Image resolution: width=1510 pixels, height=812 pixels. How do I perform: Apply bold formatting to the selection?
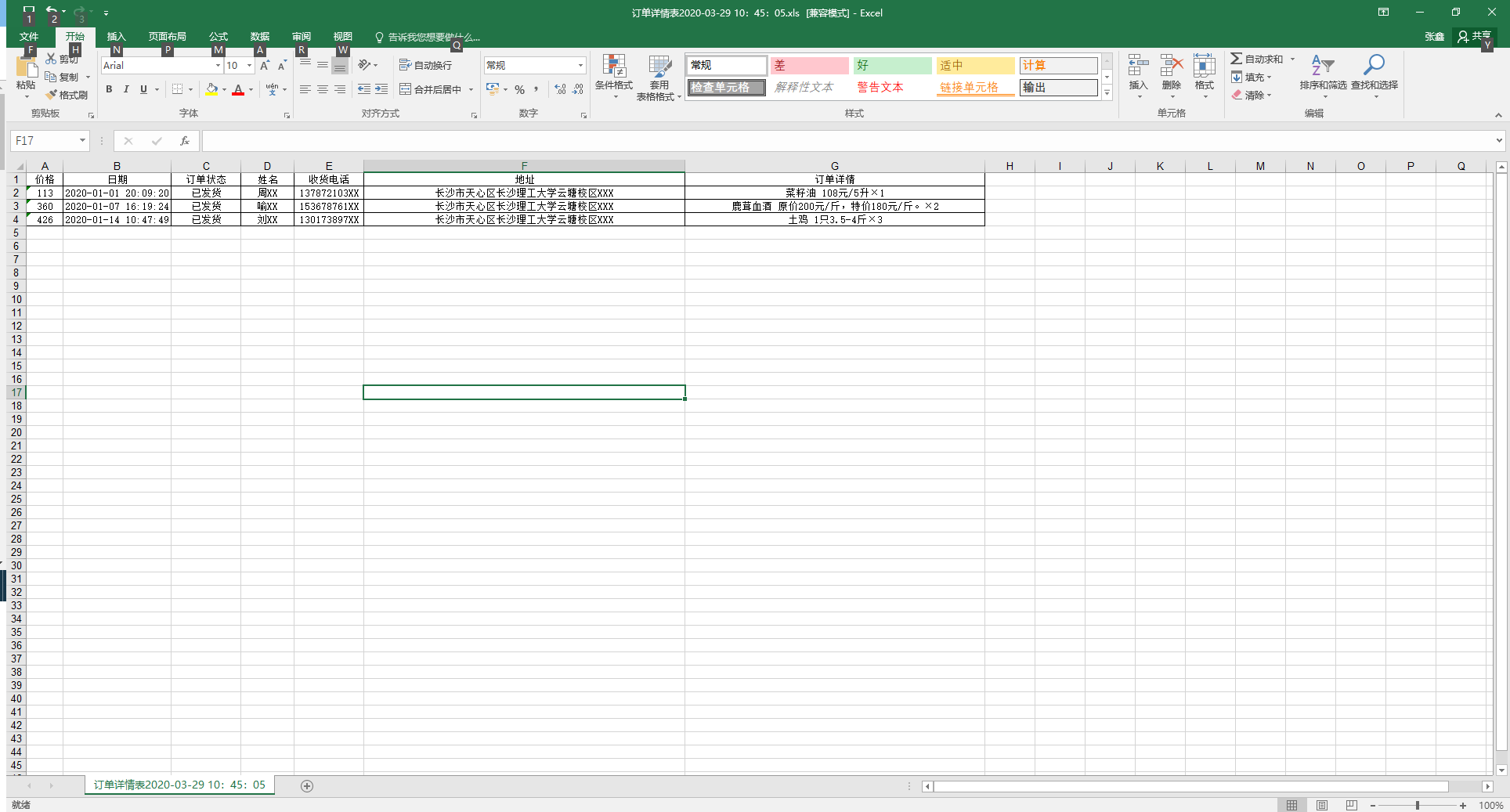(x=109, y=89)
